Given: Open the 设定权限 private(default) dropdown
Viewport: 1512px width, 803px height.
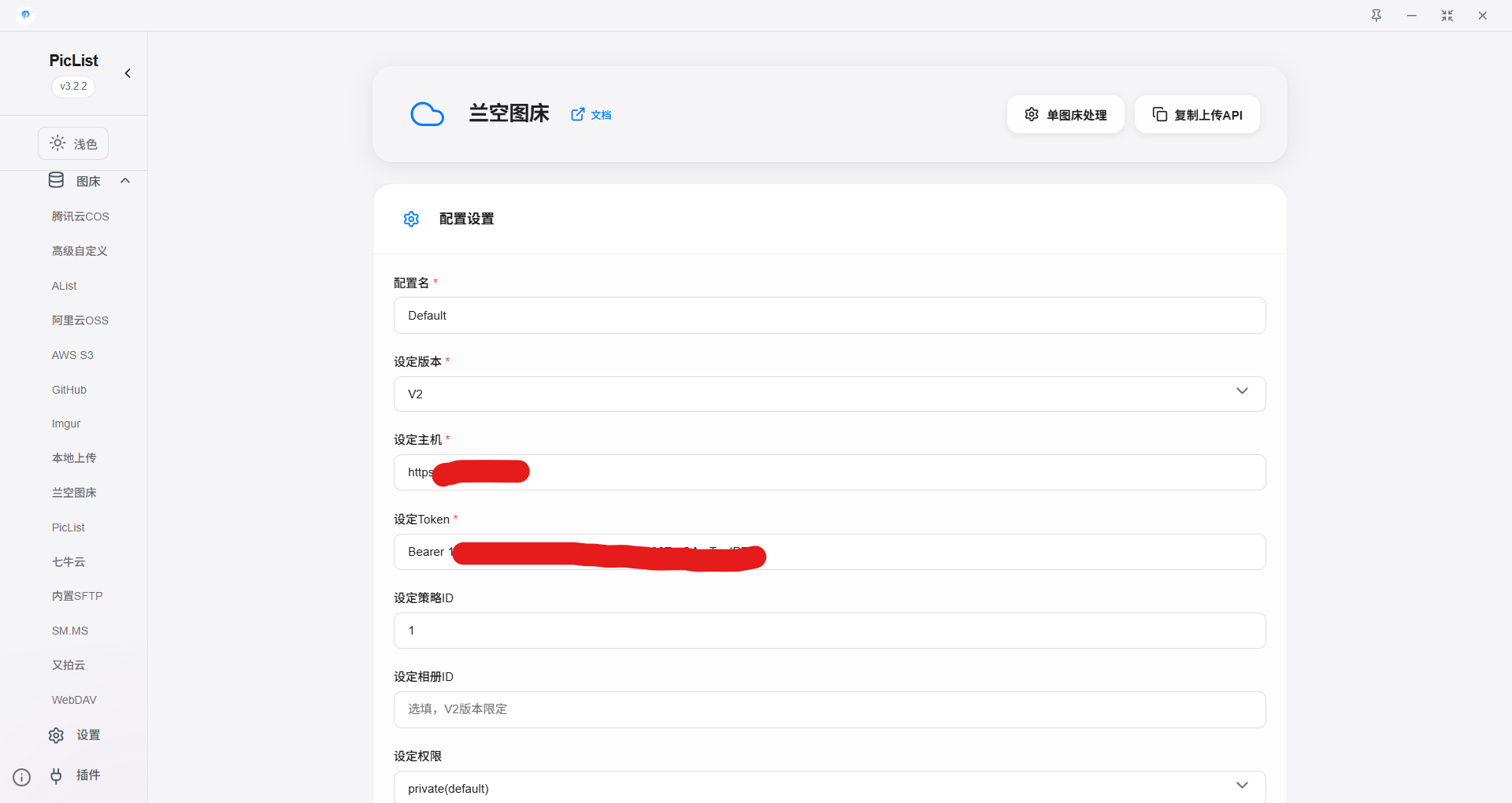Looking at the screenshot, I should [829, 787].
